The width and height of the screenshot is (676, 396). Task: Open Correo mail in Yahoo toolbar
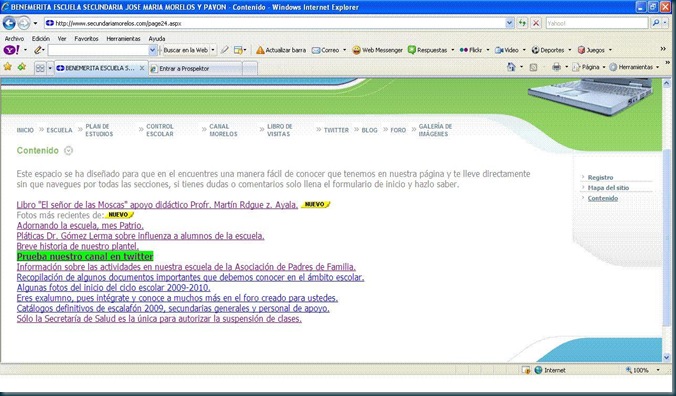(326, 50)
